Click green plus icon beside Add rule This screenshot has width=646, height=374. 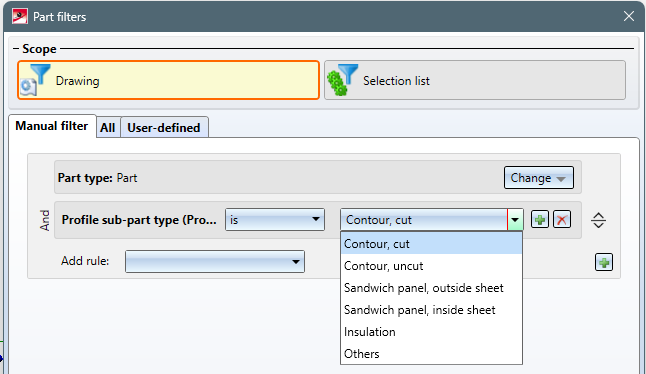pyautogui.click(x=604, y=262)
